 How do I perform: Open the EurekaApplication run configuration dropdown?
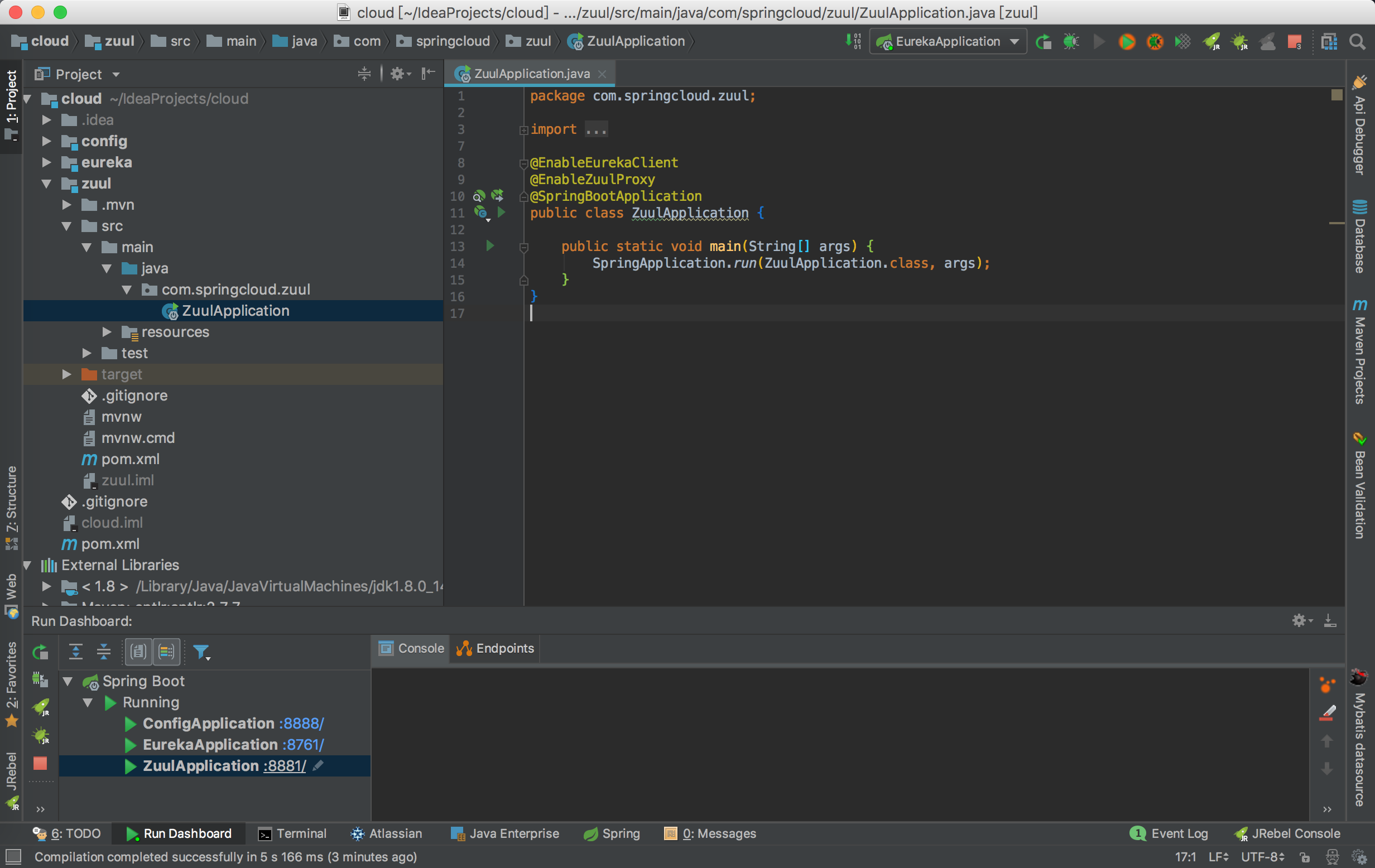tap(949, 42)
